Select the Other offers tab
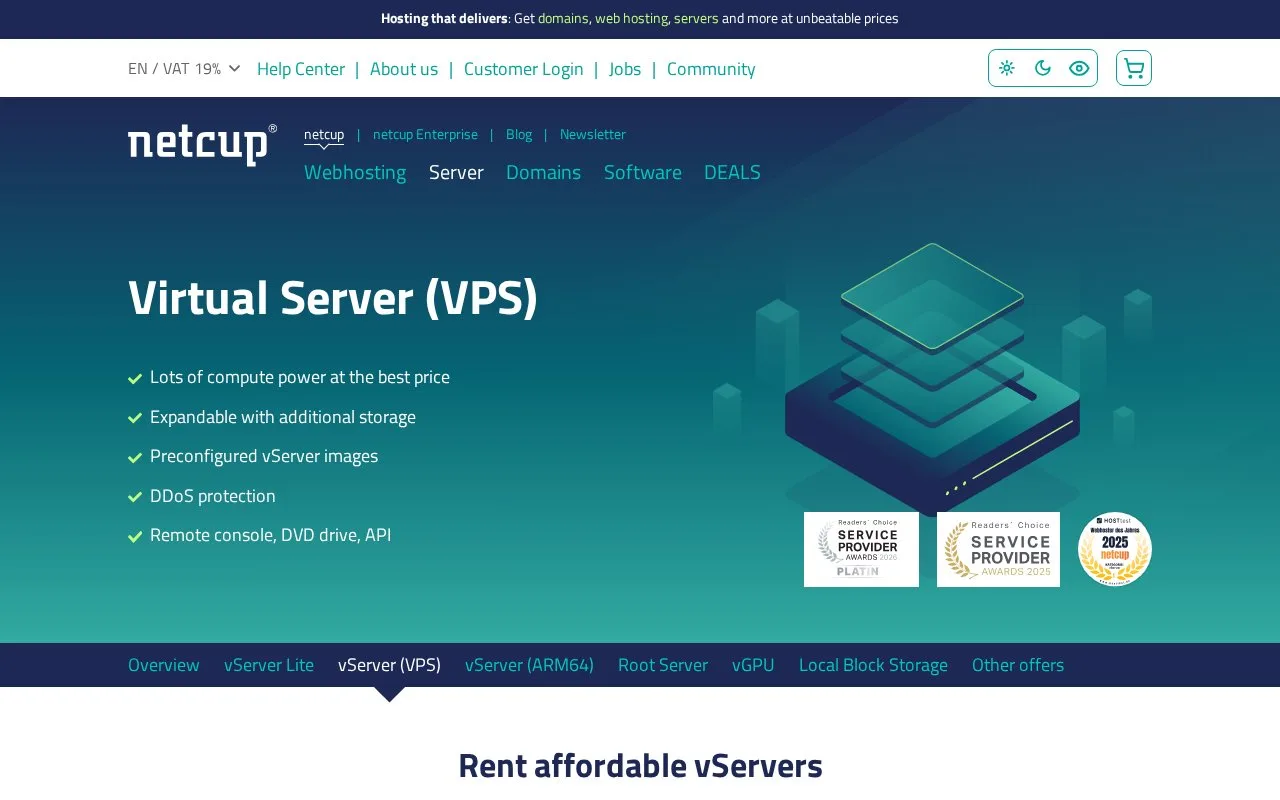1280x800 pixels. click(1018, 665)
